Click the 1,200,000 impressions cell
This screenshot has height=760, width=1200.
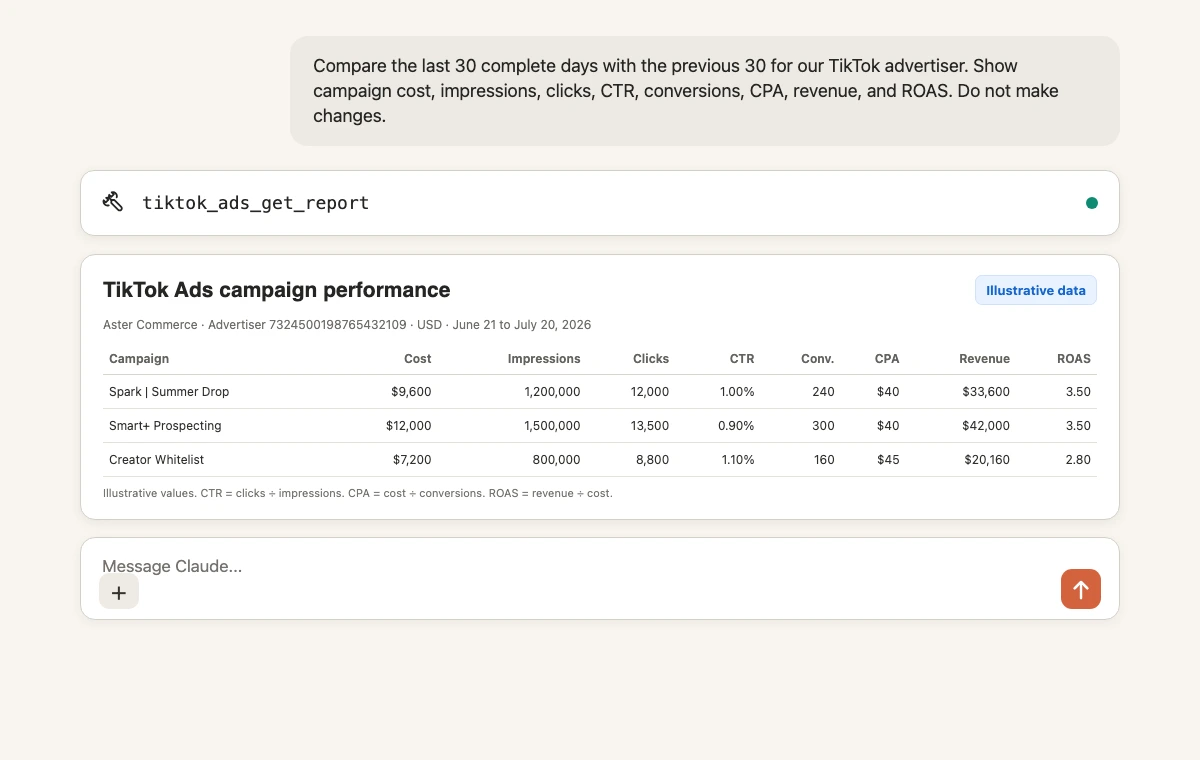(x=552, y=392)
